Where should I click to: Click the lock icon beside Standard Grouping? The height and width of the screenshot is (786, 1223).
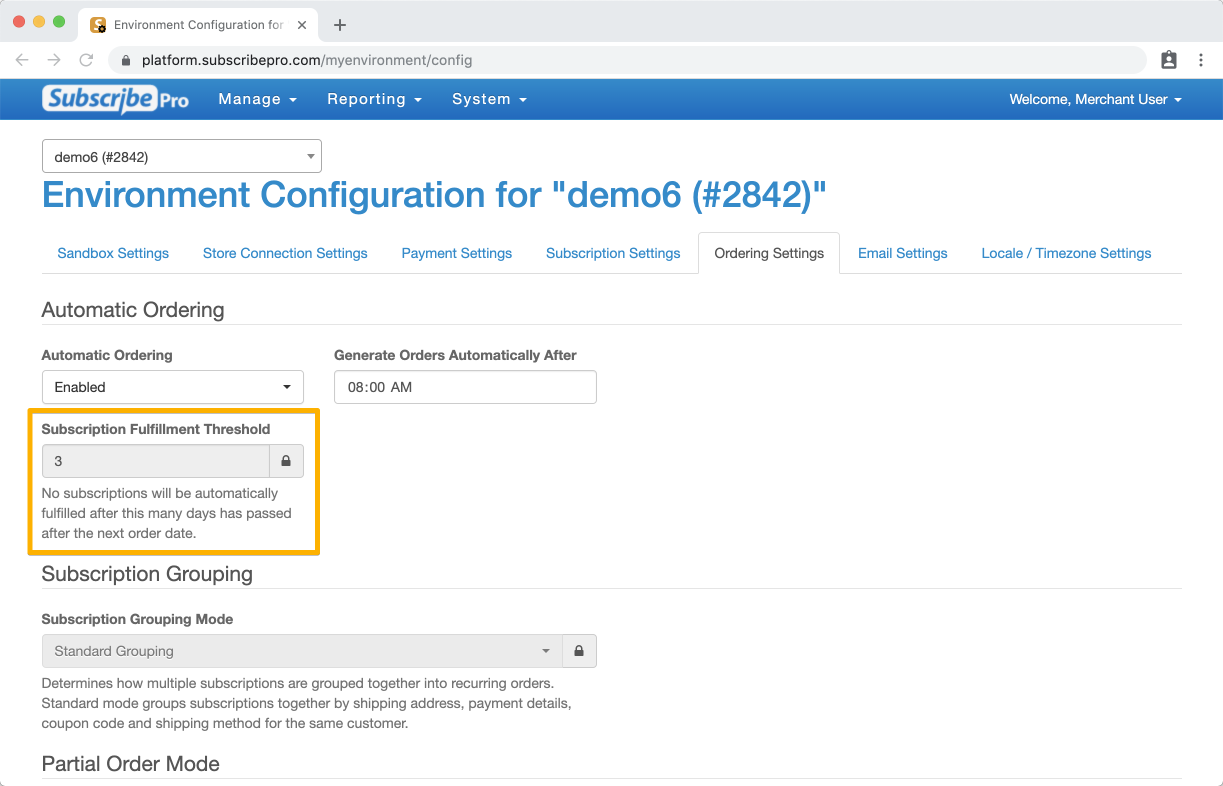pyautogui.click(x=579, y=651)
